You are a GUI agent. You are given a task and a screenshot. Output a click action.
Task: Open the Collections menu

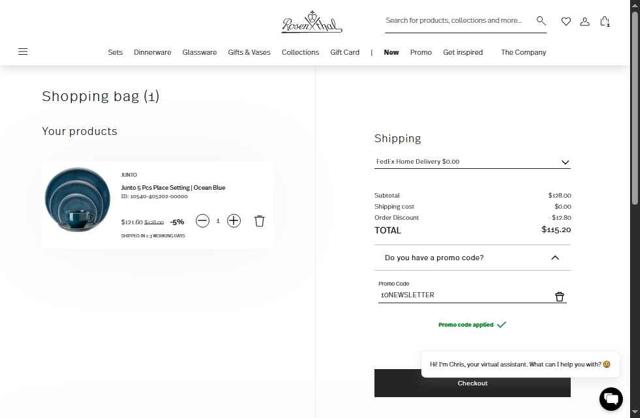point(300,52)
